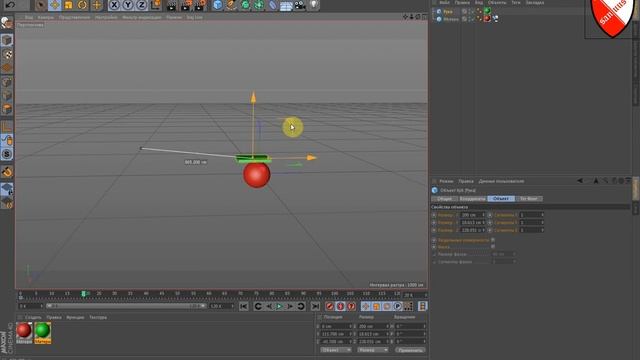Open the floor and environment icon
Screen dimensions: 640x360
tap(286, 5)
